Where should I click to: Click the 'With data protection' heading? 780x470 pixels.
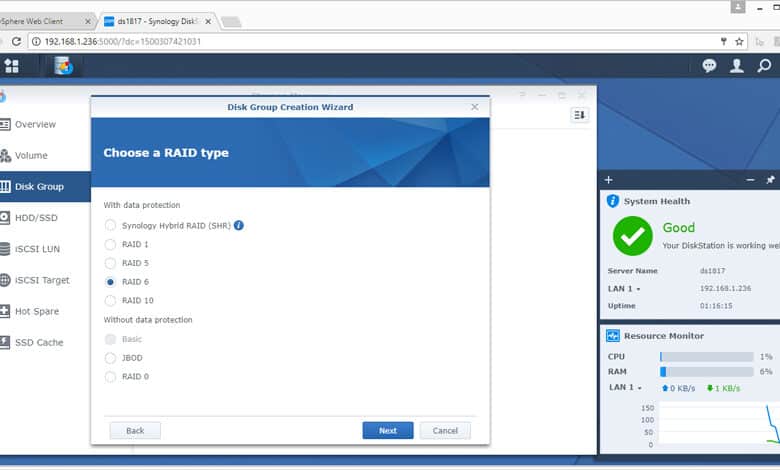pos(142,205)
